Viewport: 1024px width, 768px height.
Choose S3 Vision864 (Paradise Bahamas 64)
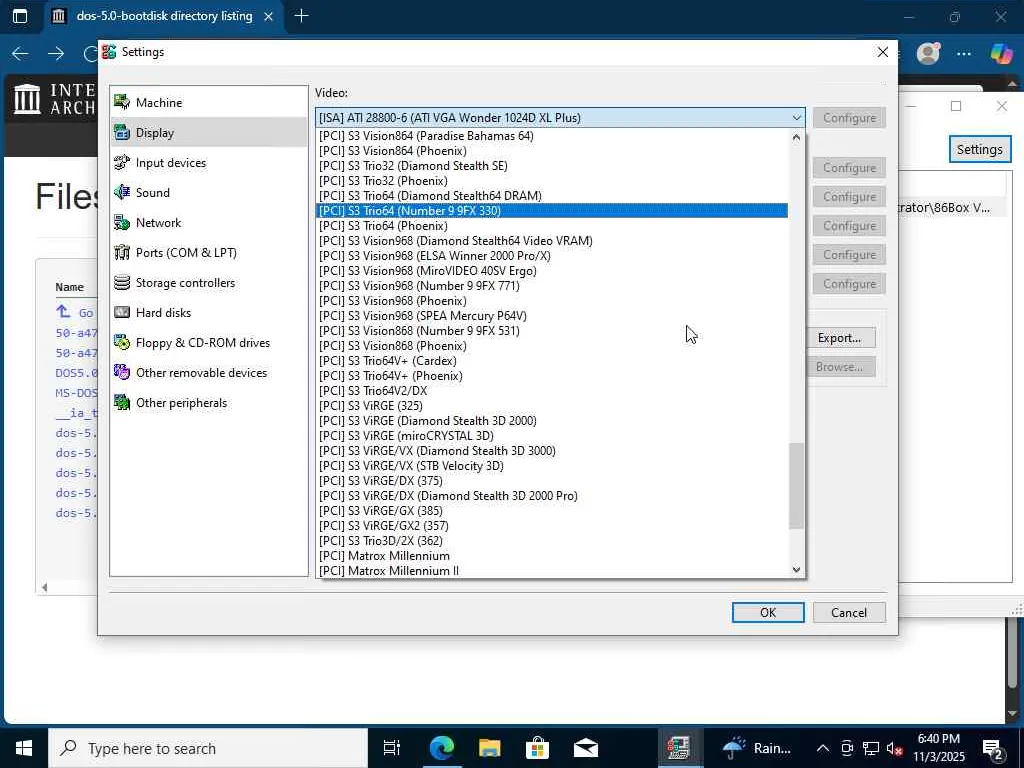pos(552,136)
